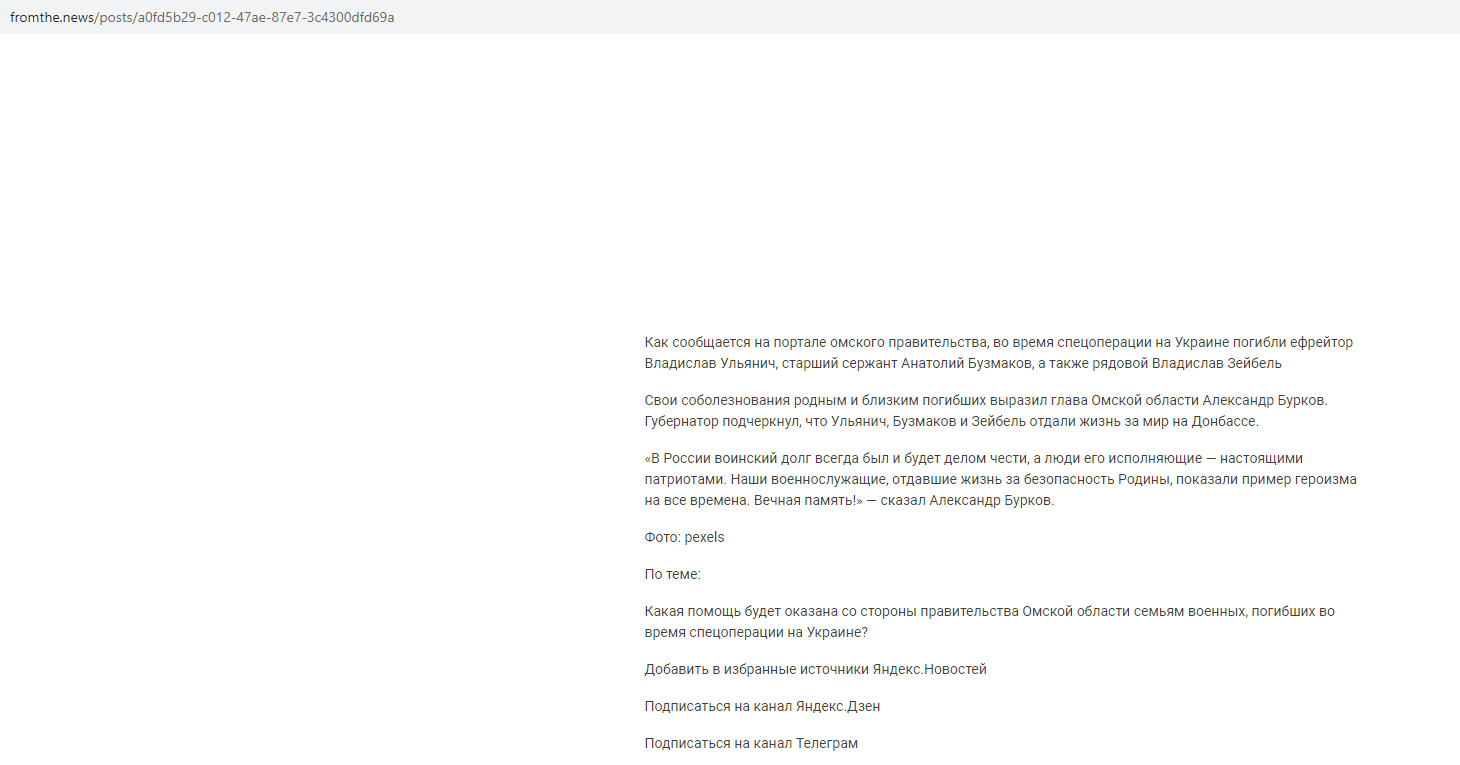The width and height of the screenshot is (1460, 765).
Task: Click the 'Фото: pexels' credit line
Action: [x=684, y=537]
